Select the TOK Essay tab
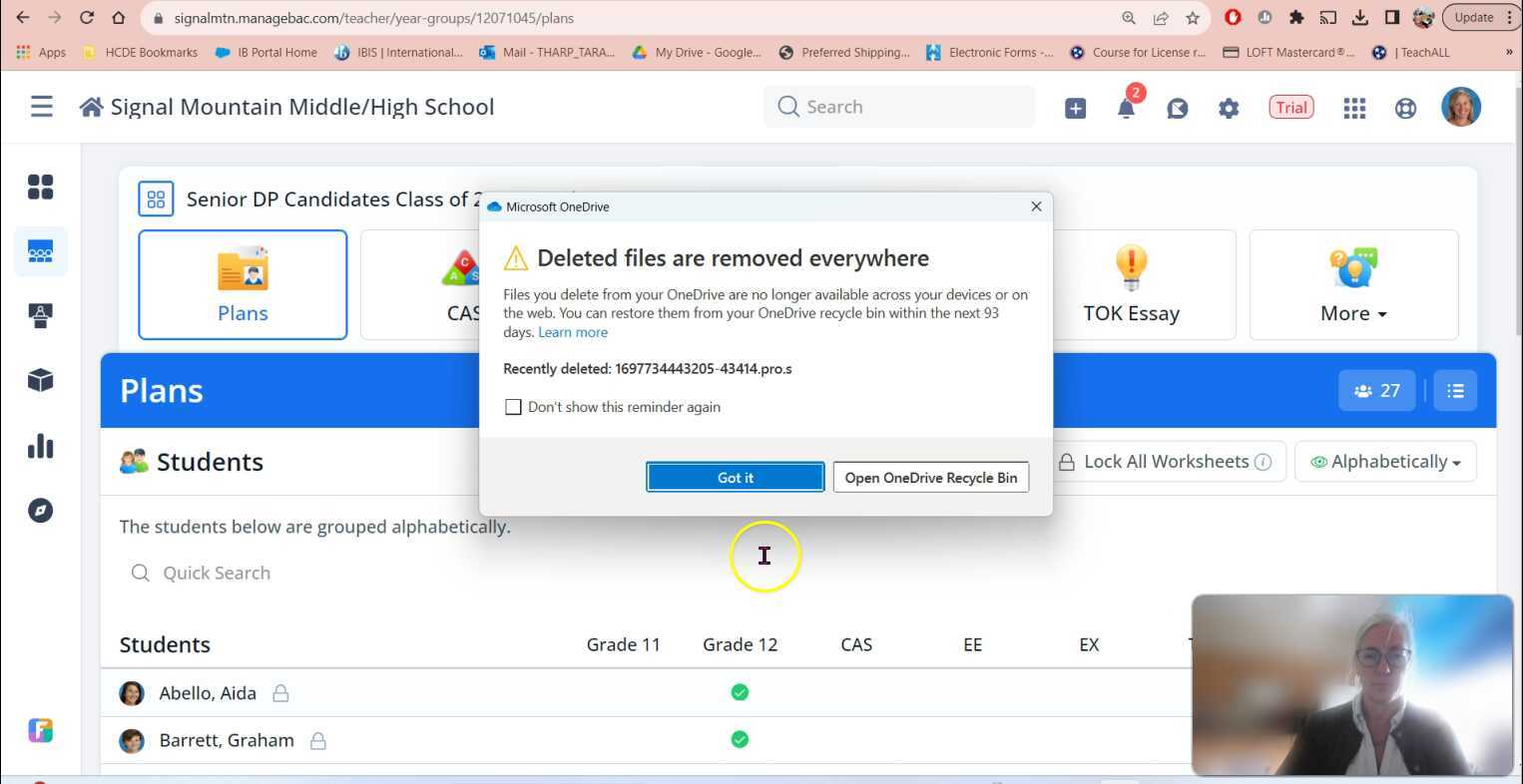Screen dimensions: 1523x784 point(1132,285)
